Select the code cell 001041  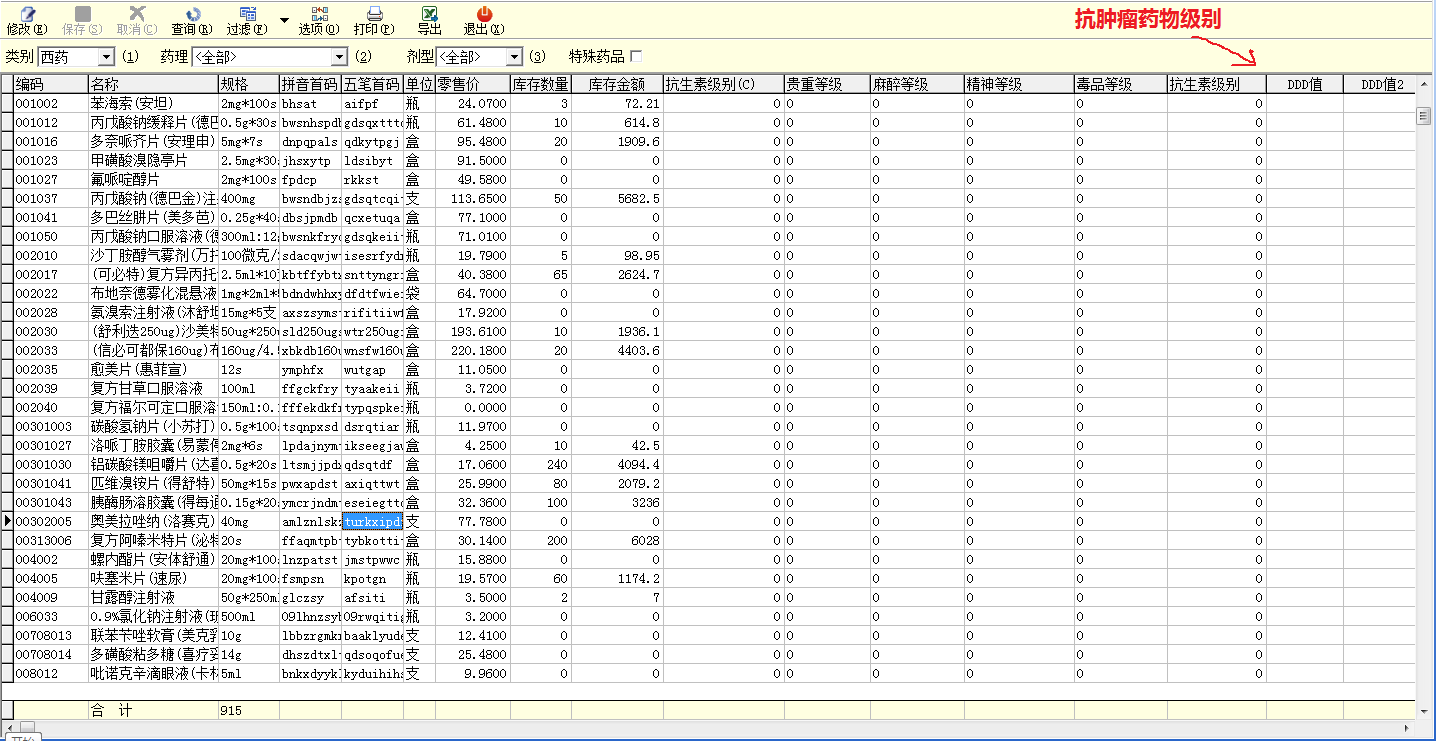pos(51,218)
